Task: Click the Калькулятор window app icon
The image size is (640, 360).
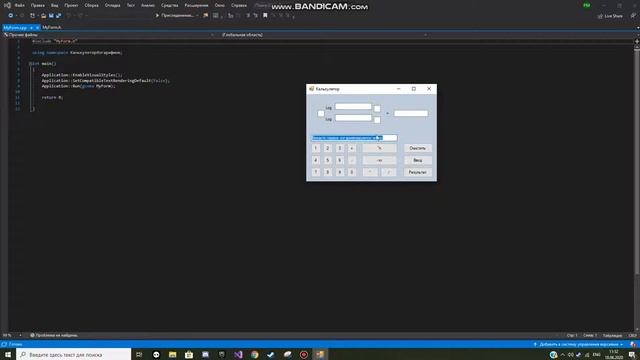Action: 311,89
